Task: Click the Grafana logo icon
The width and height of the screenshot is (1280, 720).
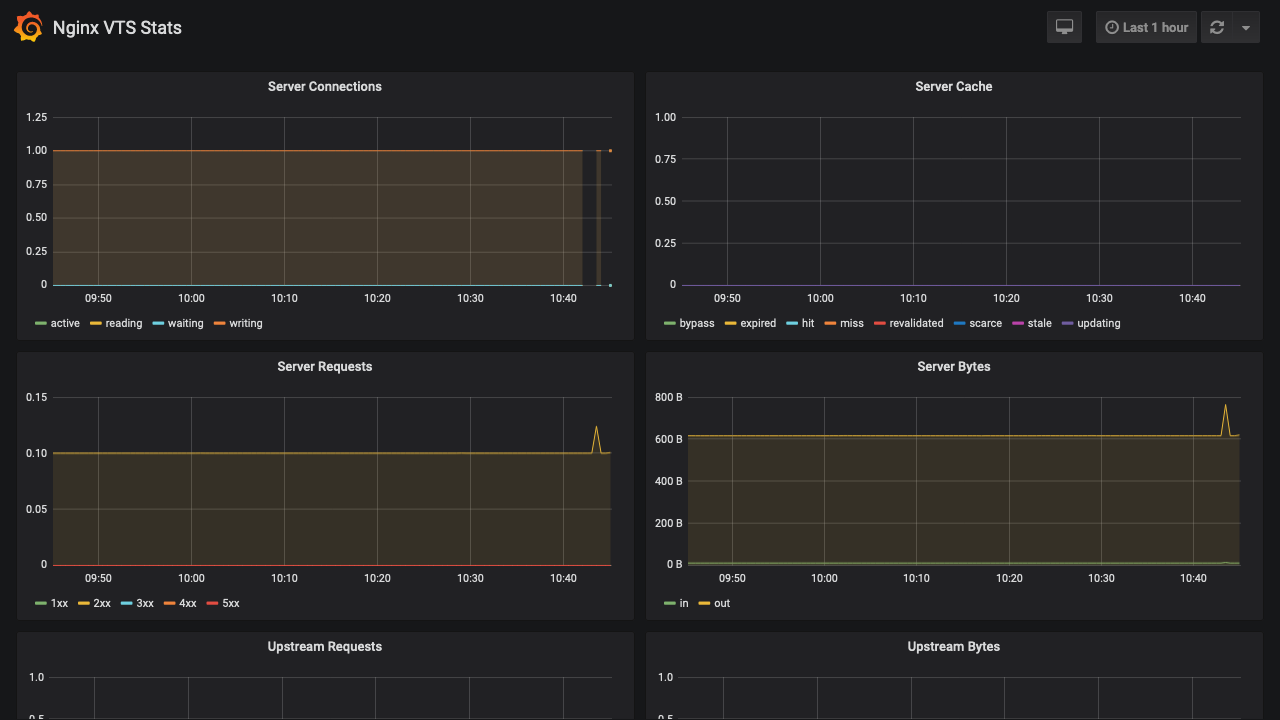Action: pyautogui.click(x=28, y=27)
